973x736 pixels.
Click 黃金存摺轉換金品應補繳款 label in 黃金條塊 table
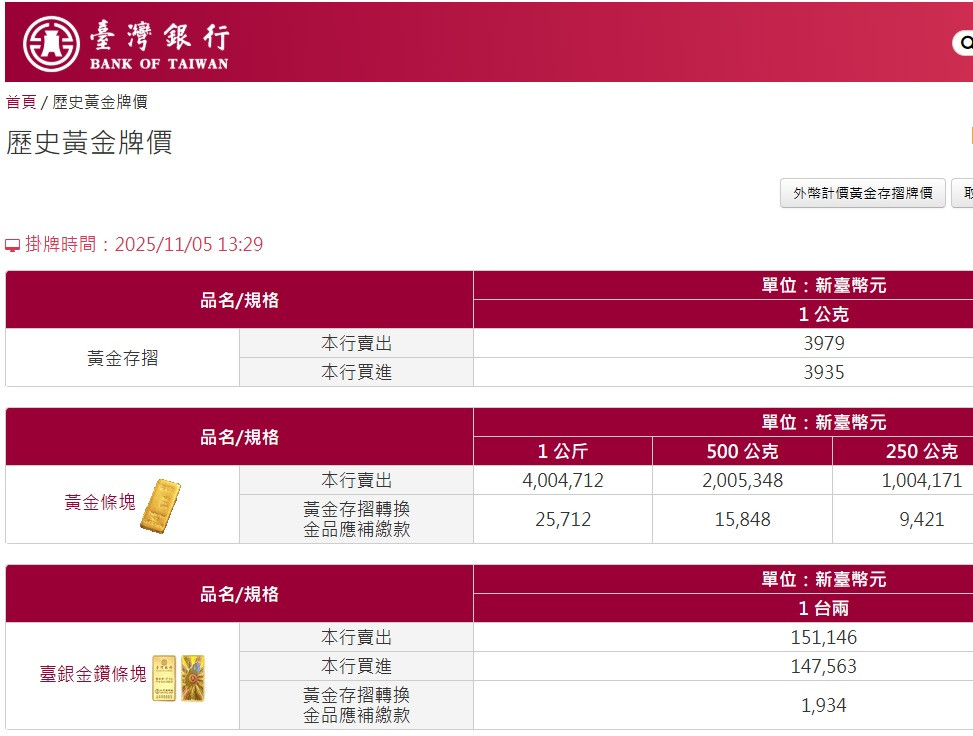tap(356, 519)
